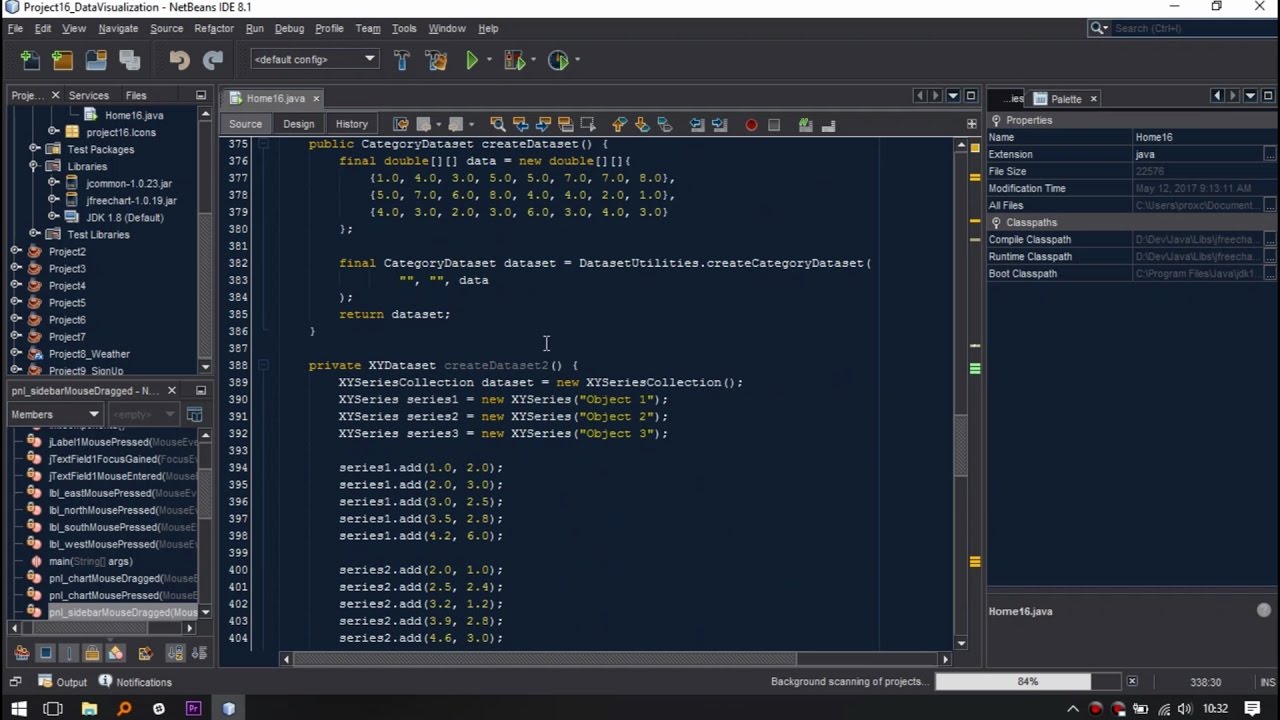This screenshot has width=1280, height=720.
Task: Toggle show fields filter in Navigator
Action: tap(45, 653)
